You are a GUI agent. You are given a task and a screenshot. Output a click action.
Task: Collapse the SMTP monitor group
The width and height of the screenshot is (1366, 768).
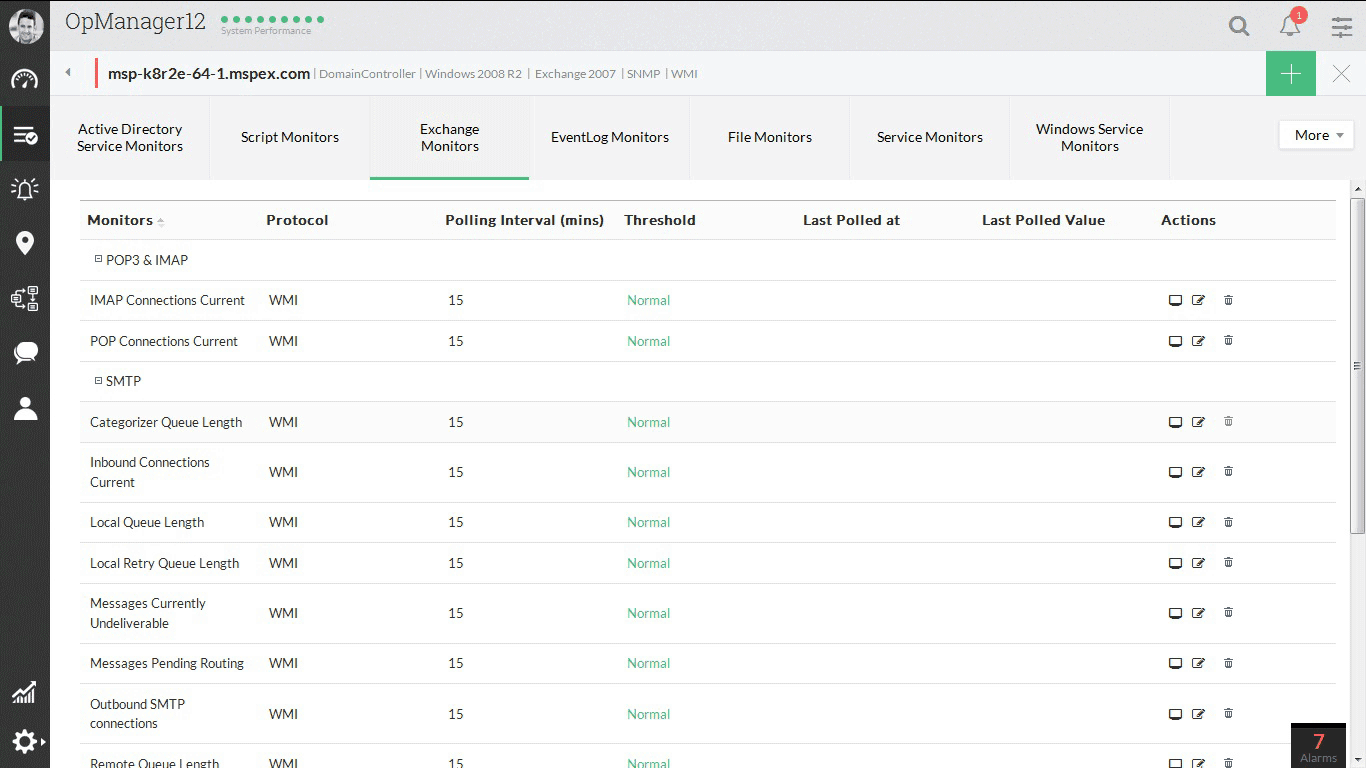97,381
